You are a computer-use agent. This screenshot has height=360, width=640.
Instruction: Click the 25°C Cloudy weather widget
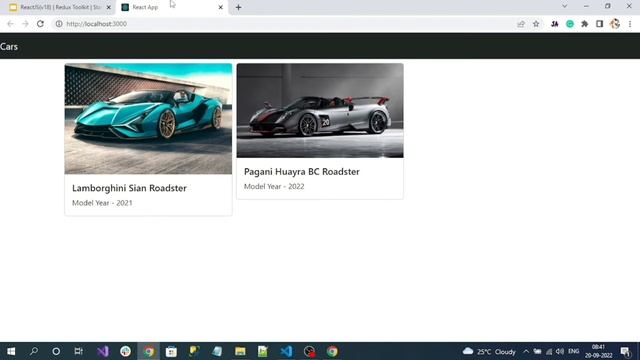pyautogui.click(x=489, y=351)
